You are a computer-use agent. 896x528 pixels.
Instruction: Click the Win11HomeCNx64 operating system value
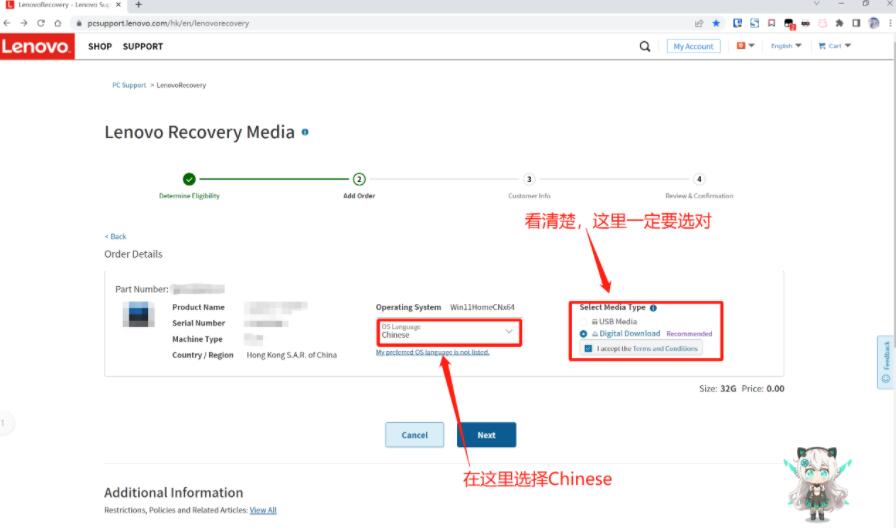pos(482,307)
